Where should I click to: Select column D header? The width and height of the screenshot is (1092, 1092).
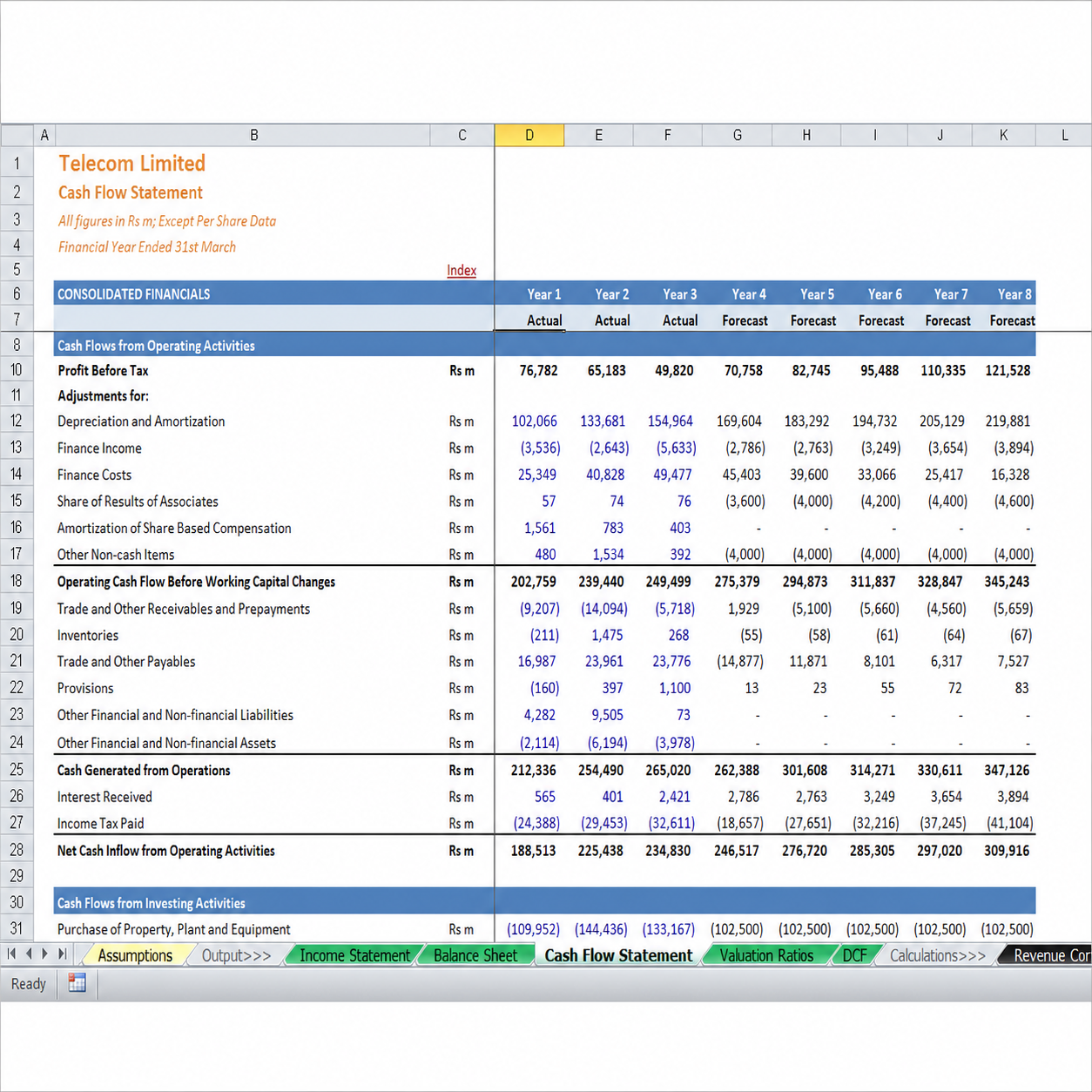[529, 135]
